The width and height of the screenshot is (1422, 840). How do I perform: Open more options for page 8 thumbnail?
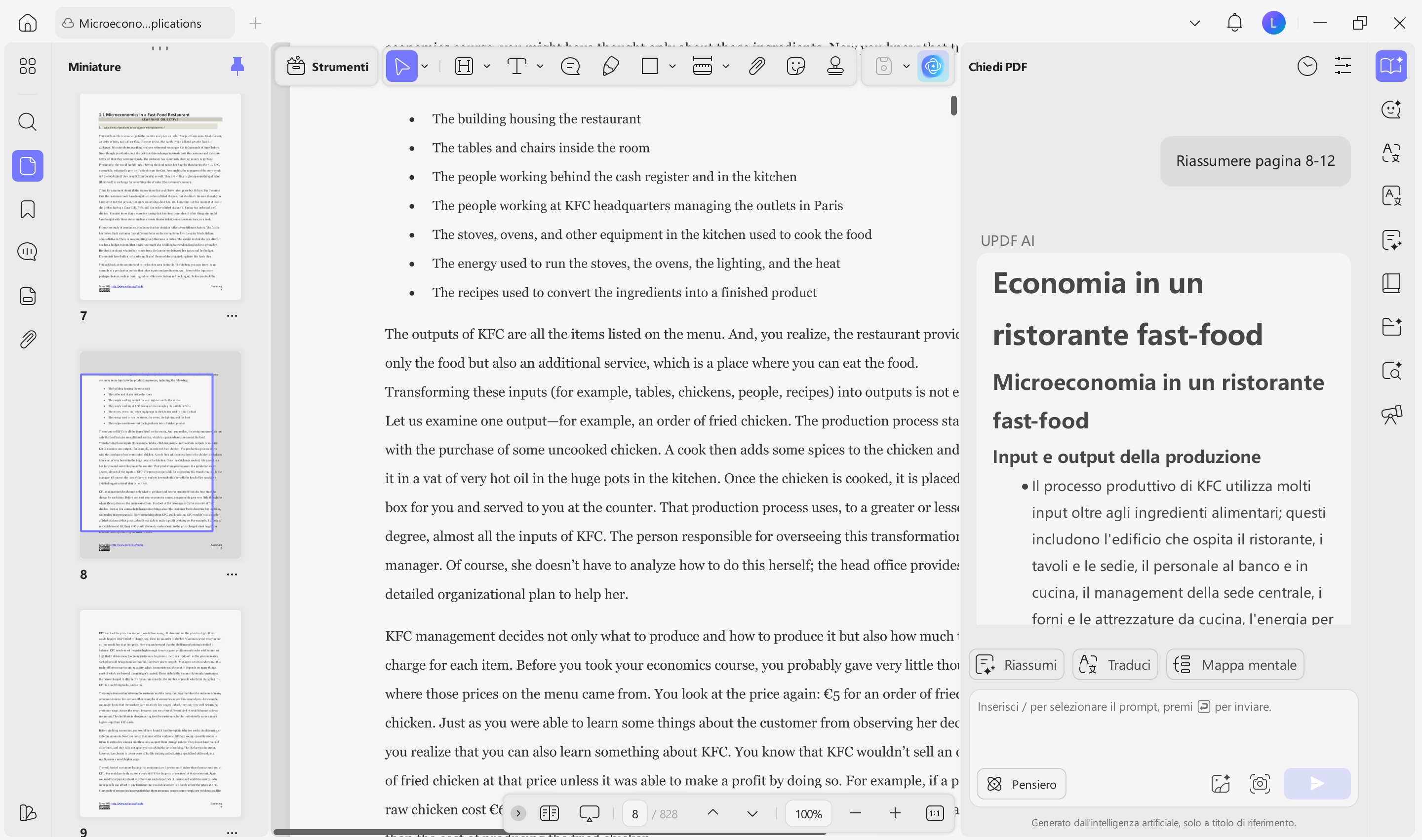[232, 574]
